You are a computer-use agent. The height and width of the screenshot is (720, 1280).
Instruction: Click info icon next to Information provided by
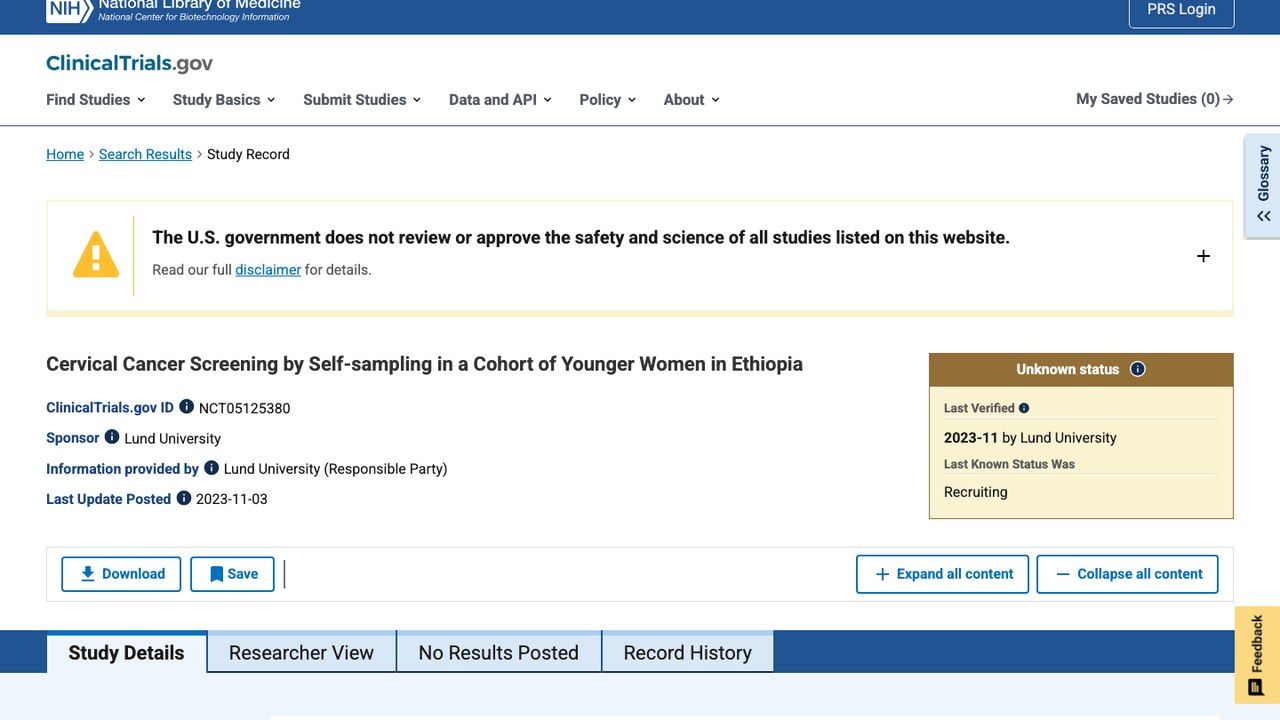coord(211,467)
